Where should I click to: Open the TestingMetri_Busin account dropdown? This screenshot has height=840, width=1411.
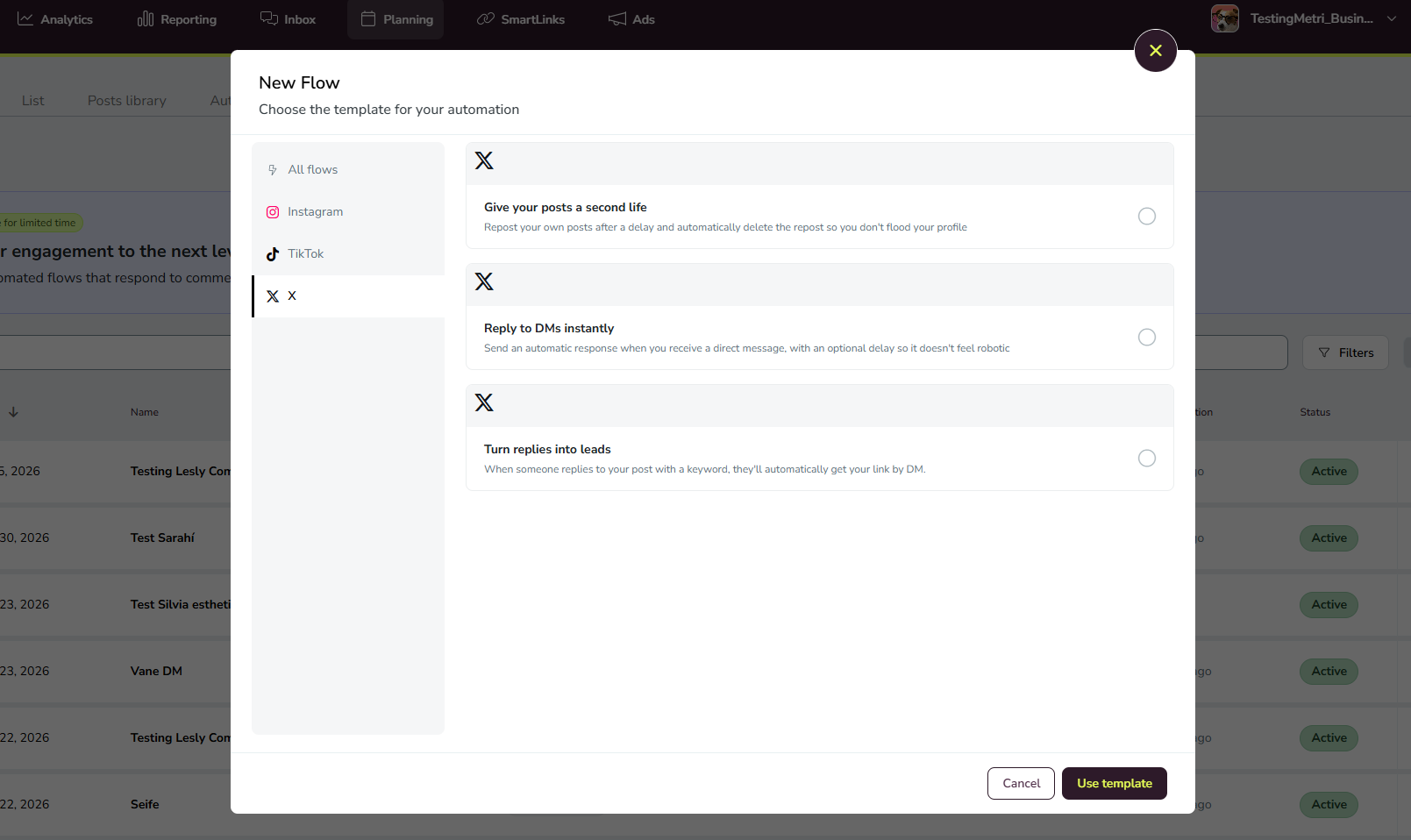pyautogui.click(x=1304, y=18)
